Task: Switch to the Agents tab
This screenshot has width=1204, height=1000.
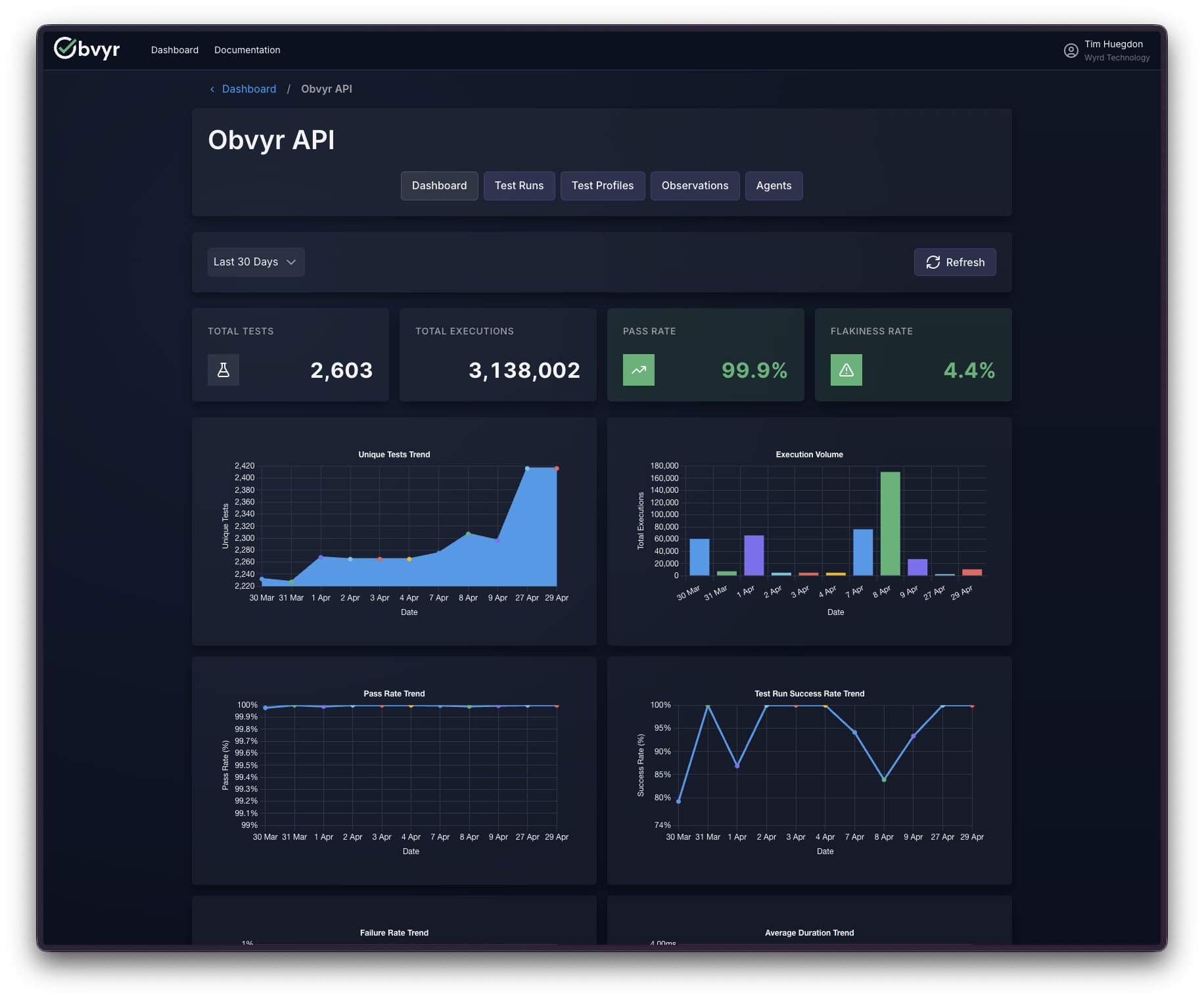Action: [774, 186]
